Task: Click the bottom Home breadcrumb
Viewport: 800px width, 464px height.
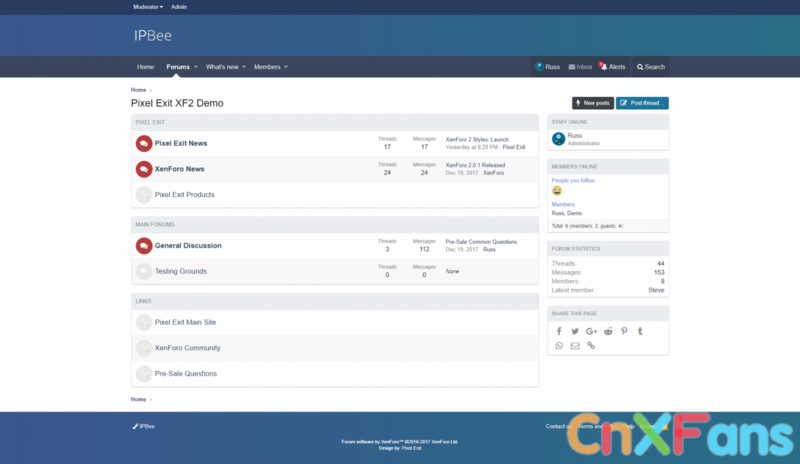Action: tap(138, 399)
